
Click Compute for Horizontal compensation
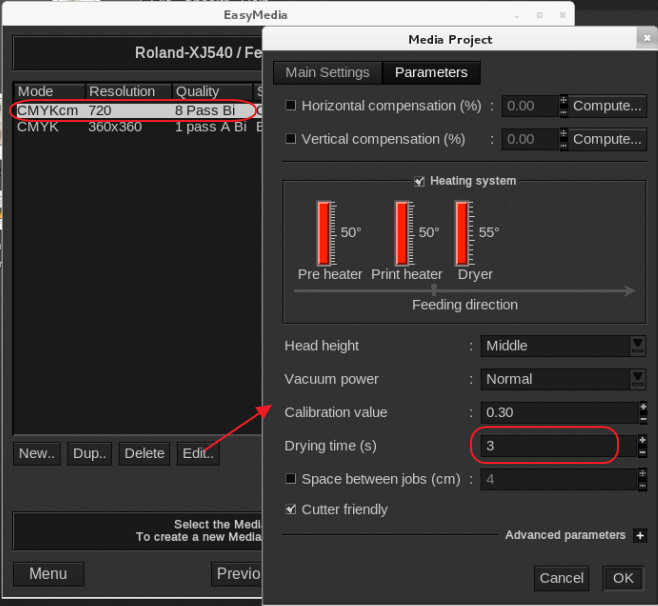(x=606, y=106)
